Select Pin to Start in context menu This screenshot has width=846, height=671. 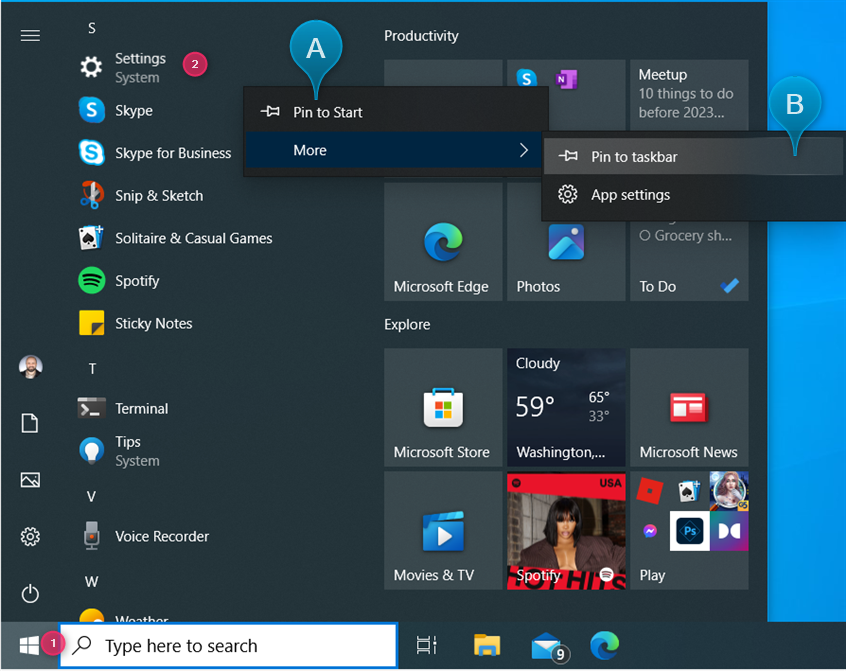395,112
